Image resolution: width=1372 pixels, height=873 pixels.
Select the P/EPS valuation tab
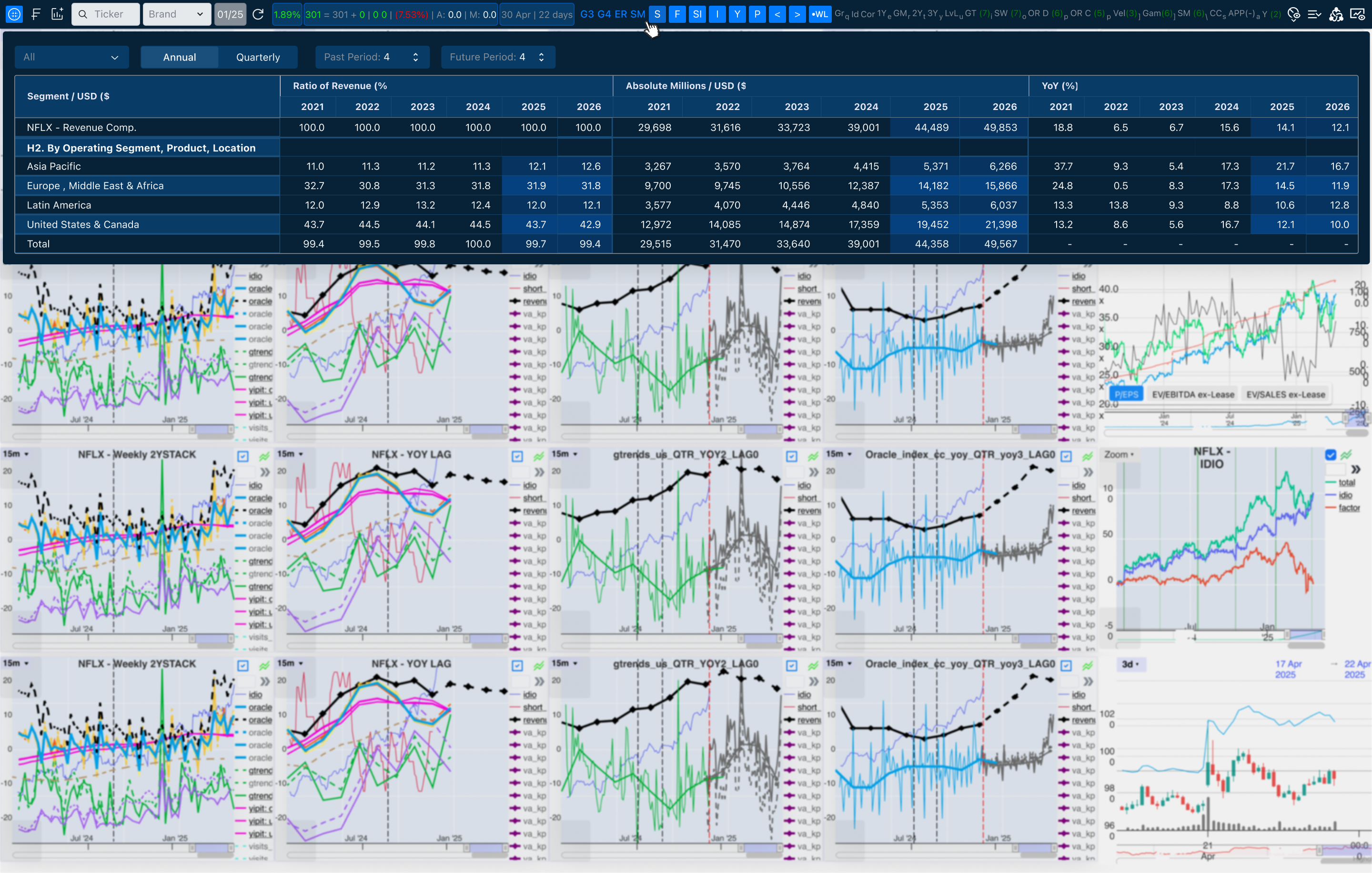tap(1127, 394)
